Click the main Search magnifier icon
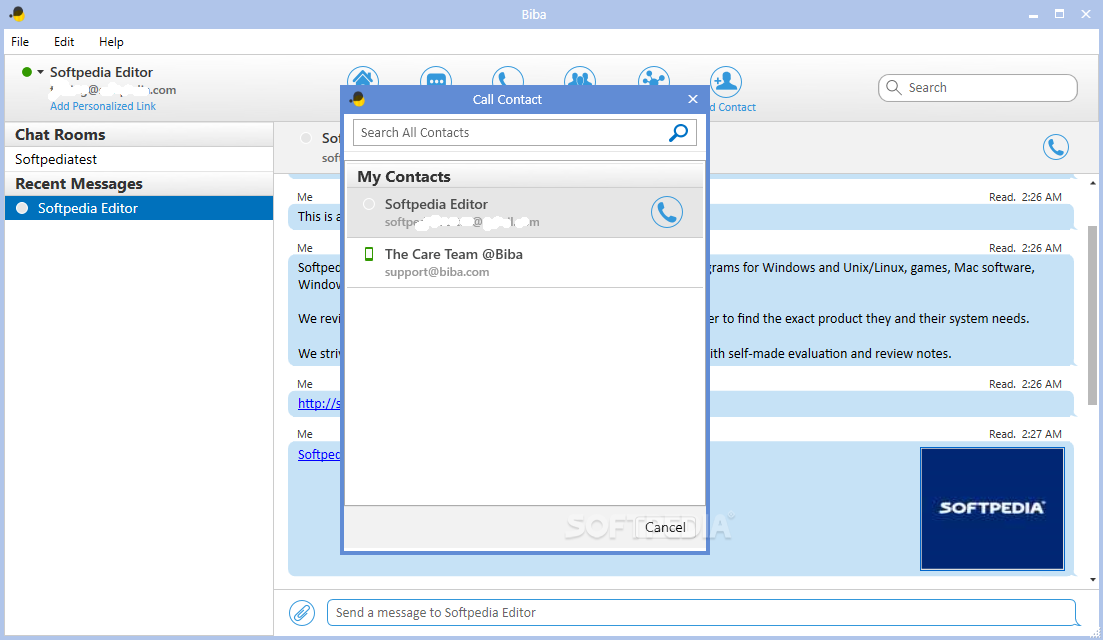The image size is (1103, 640). click(x=893, y=87)
